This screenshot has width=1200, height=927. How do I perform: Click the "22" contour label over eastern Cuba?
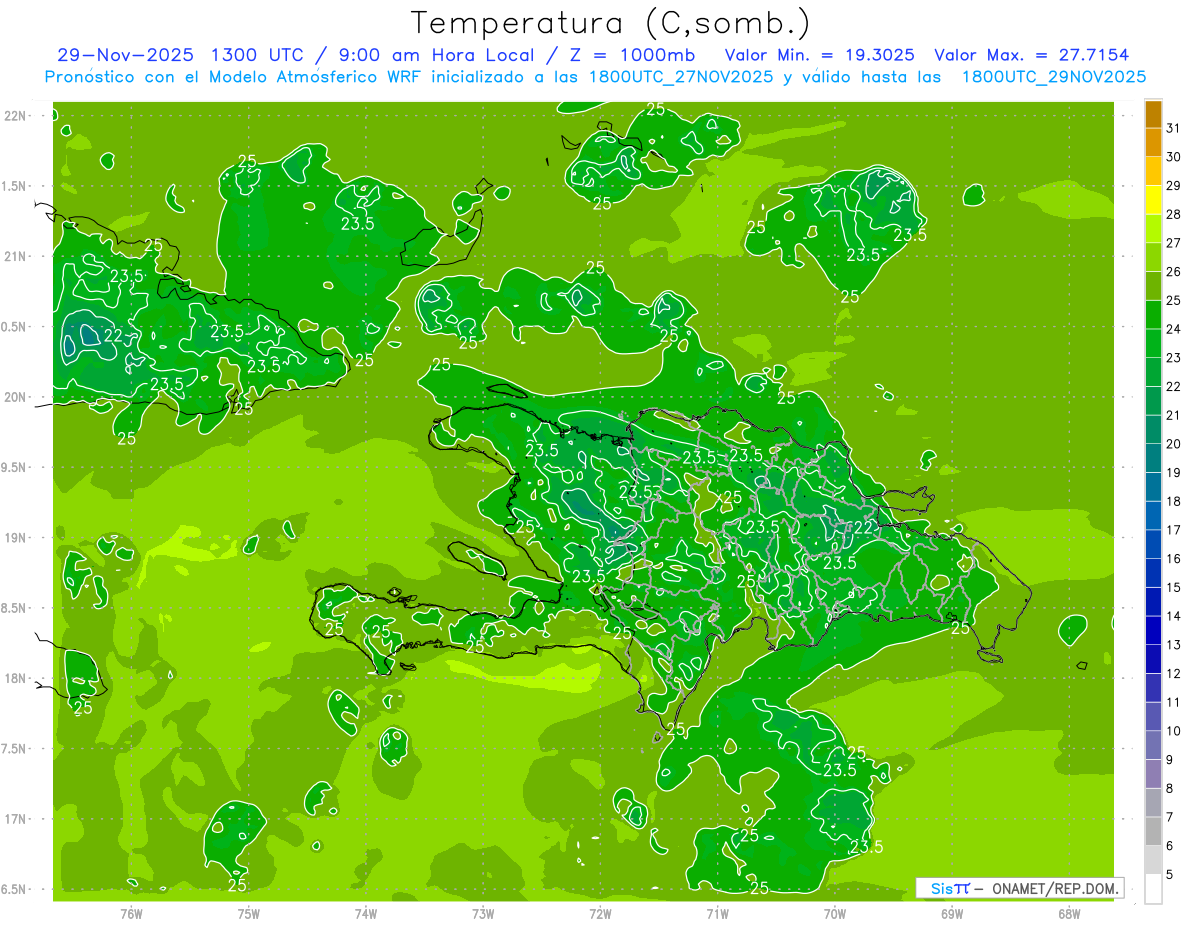tap(113, 336)
